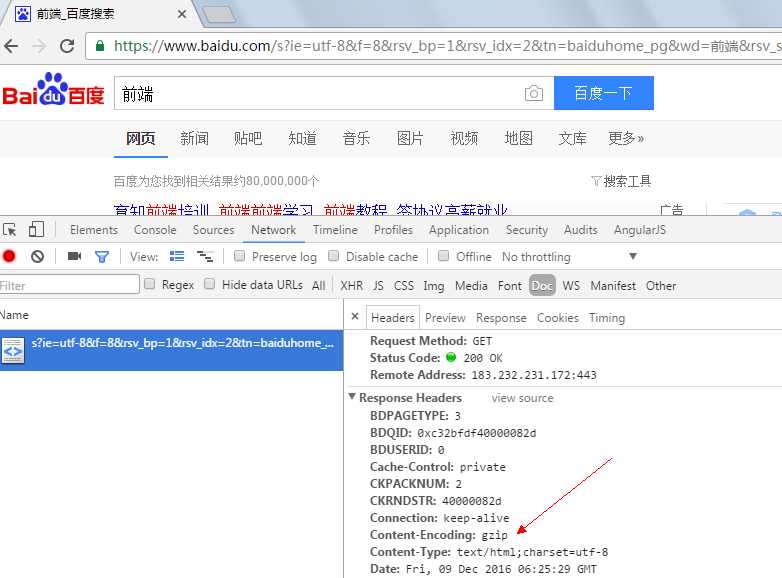The width and height of the screenshot is (782, 578).
Task: Select the 视频 search tab
Action: 464,138
